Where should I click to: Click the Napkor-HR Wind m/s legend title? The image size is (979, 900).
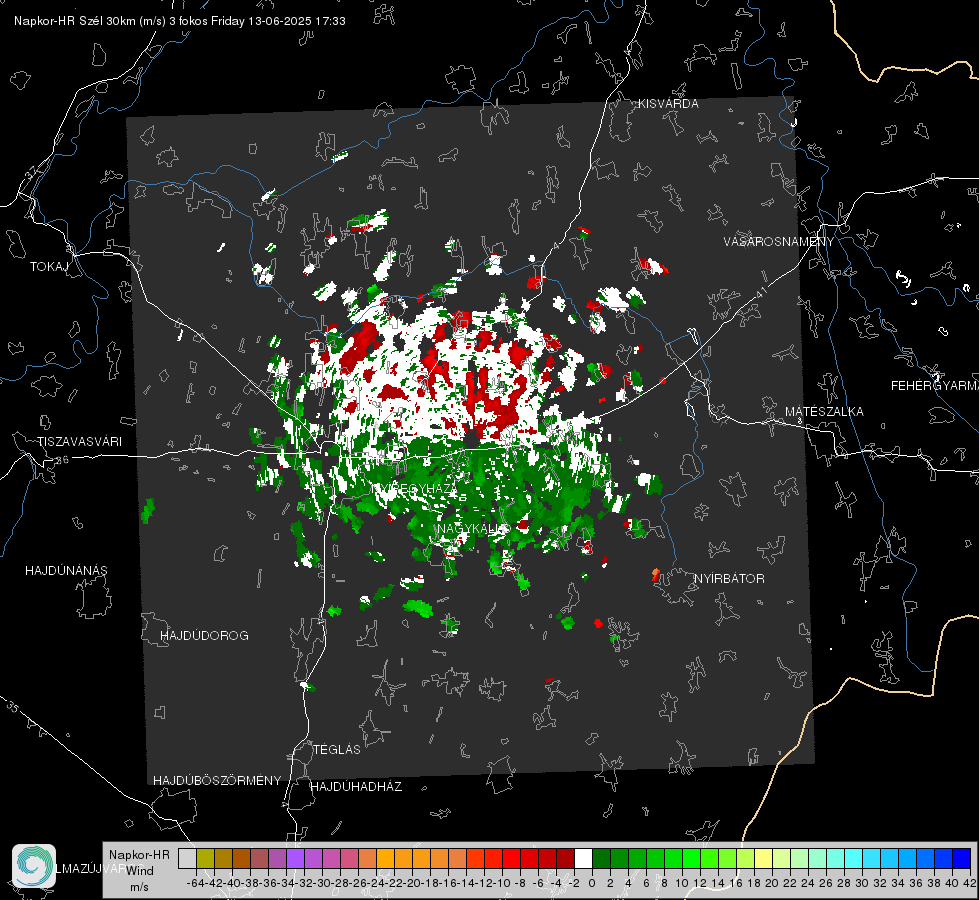pyautogui.click(x=139, y=871)
